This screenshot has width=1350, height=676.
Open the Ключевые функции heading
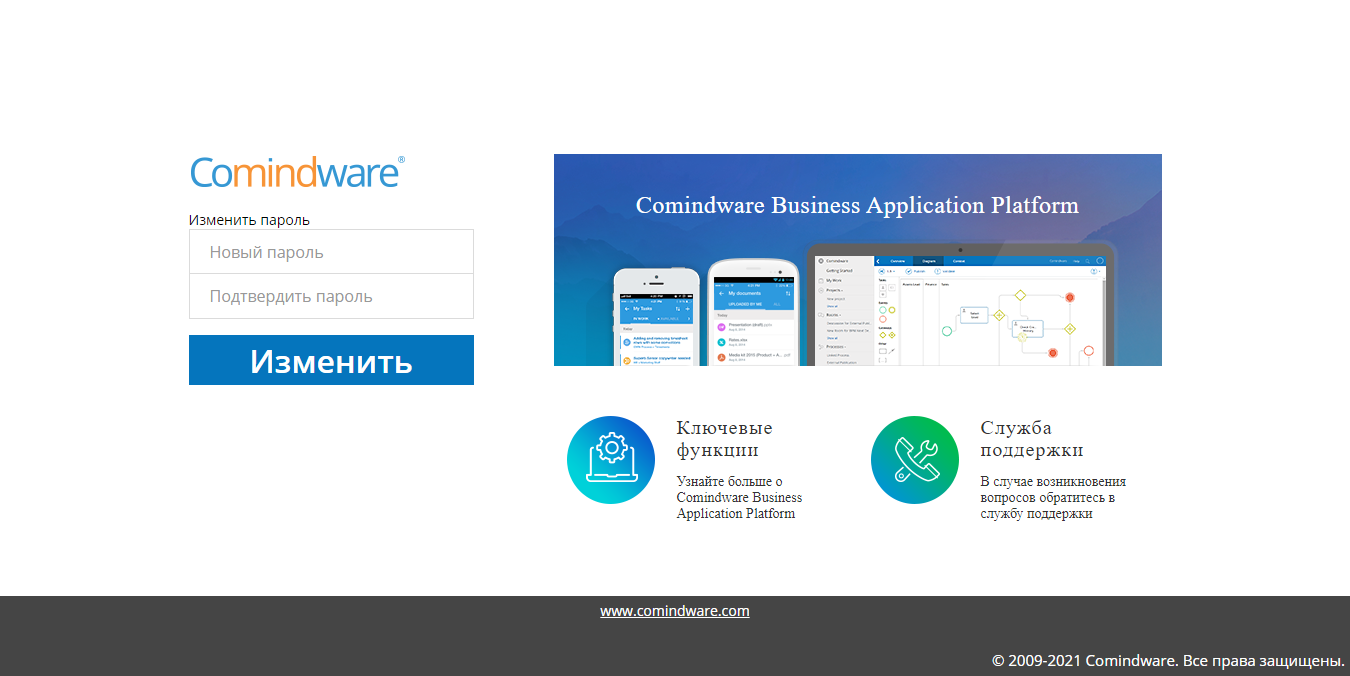click(x=724, y=439)
